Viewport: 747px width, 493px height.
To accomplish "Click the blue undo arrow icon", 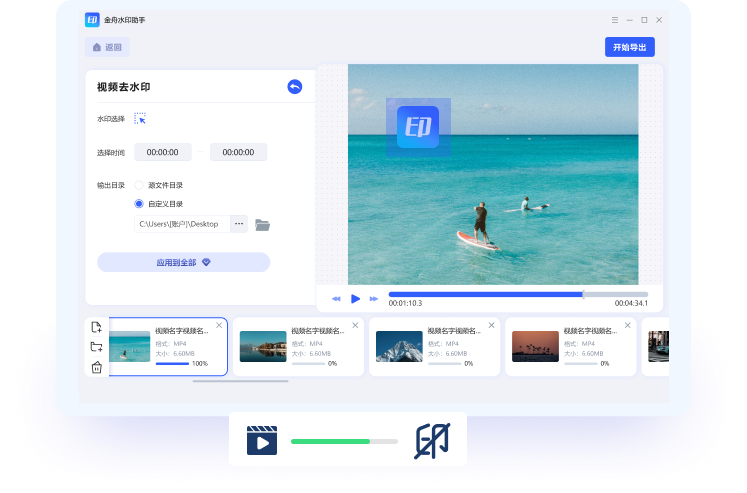I will [x=294, y=87].
